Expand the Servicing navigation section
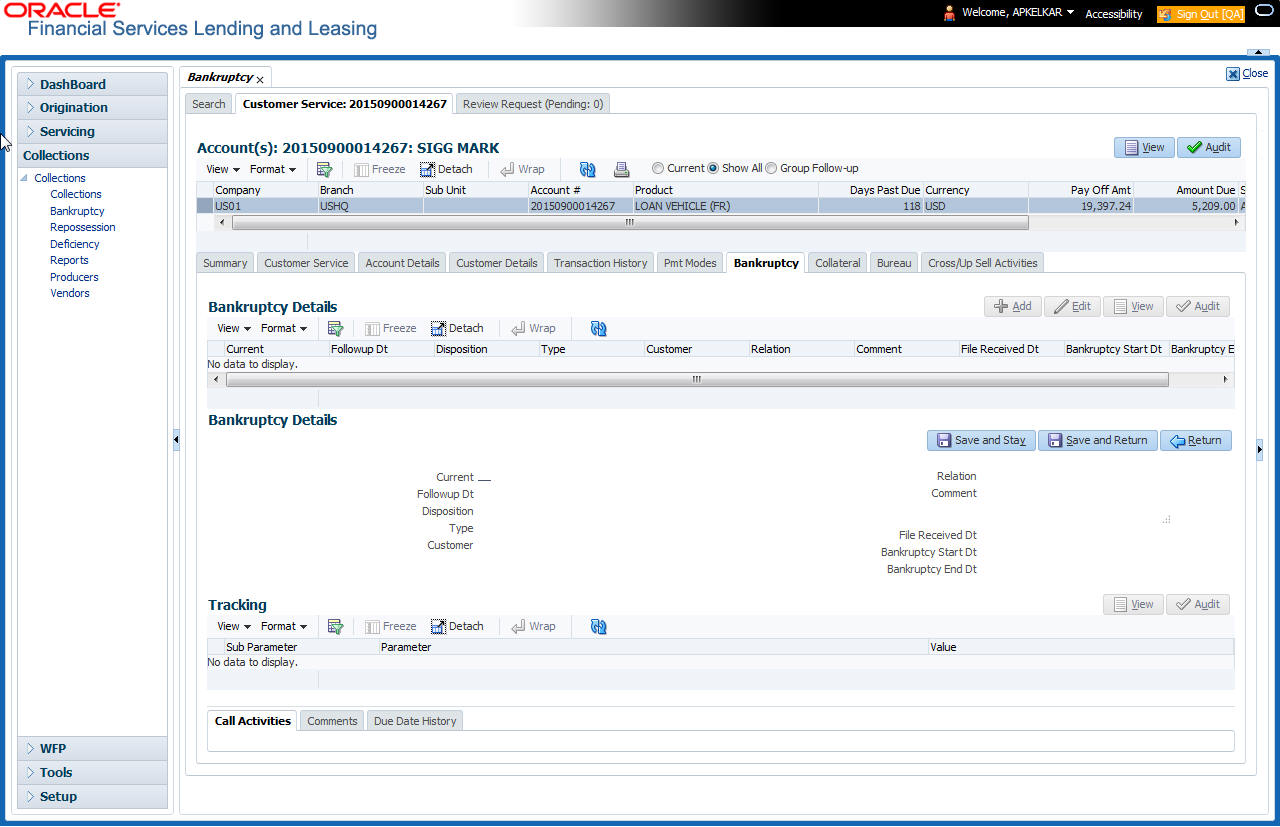The image size is (1280, 827). tap(92, 131)
